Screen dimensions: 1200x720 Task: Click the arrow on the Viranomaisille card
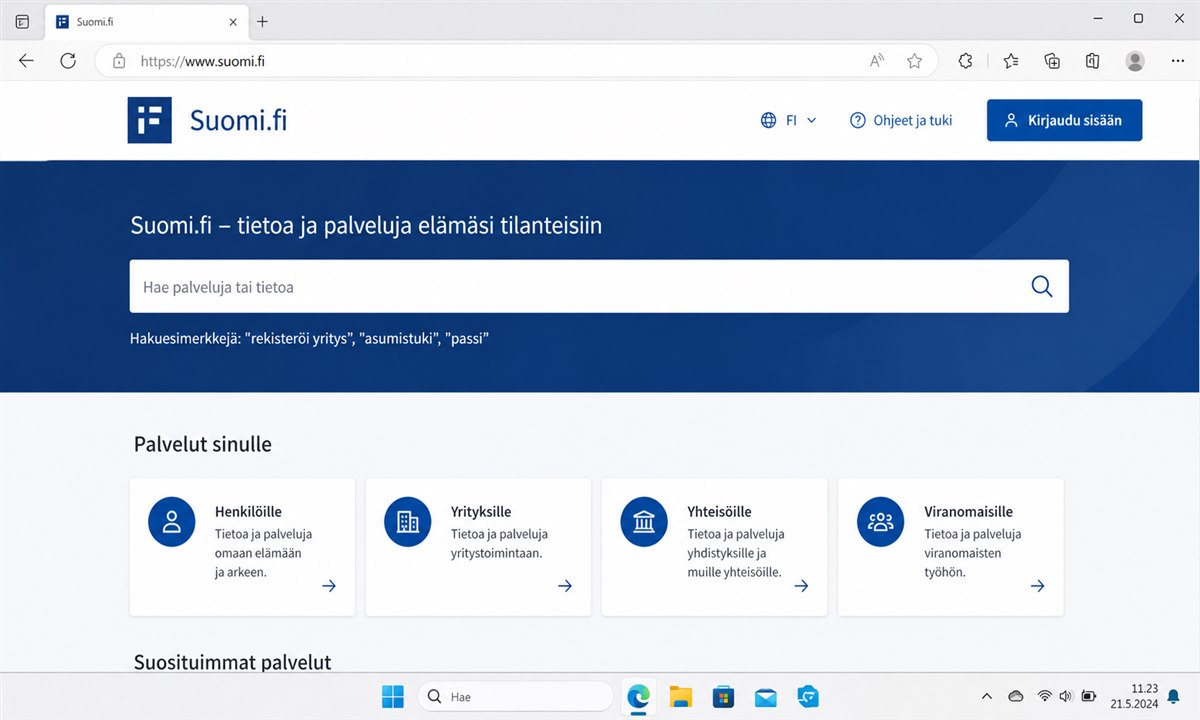(1038, 586)
